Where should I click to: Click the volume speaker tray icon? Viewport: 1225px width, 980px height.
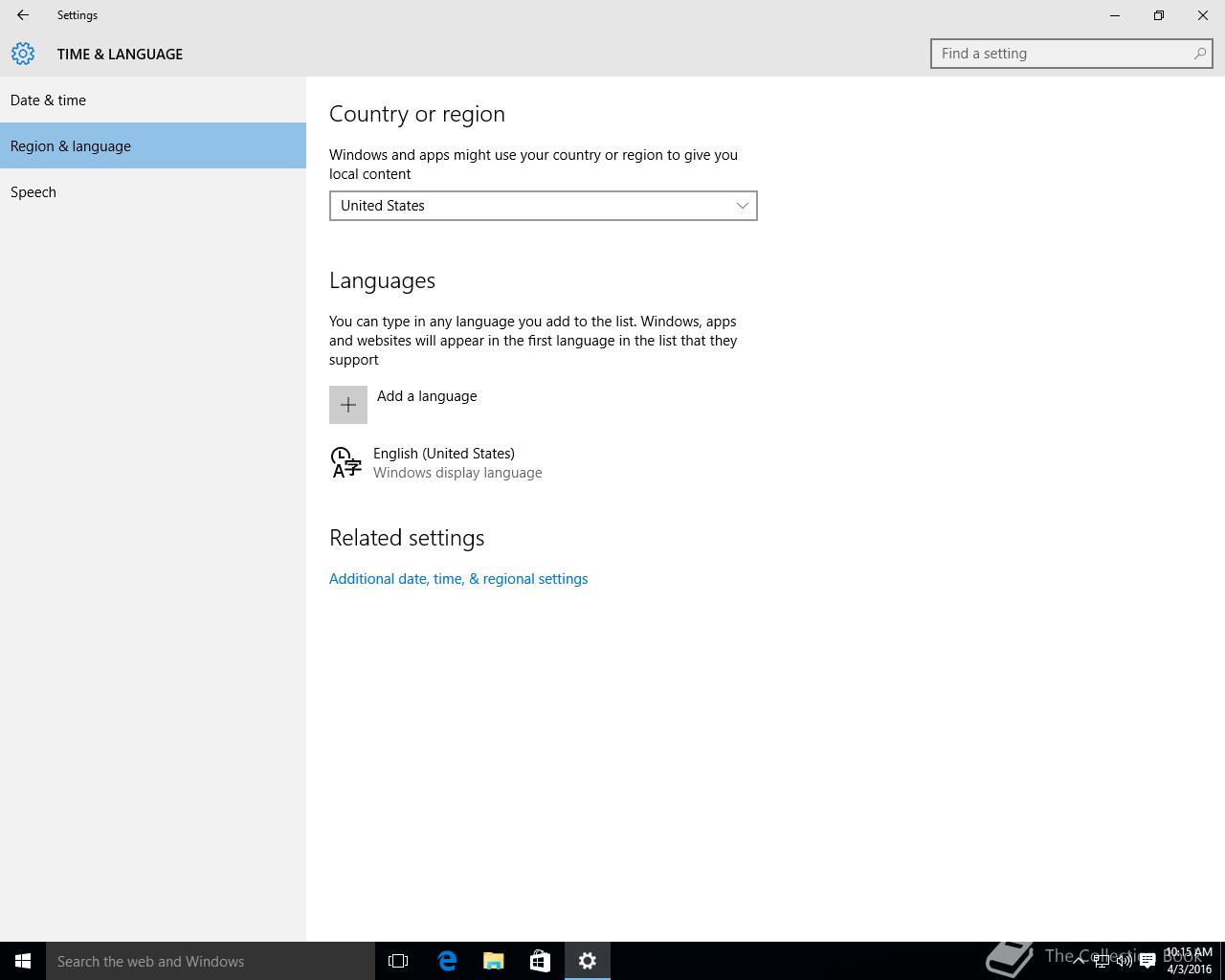point(1125,961)
